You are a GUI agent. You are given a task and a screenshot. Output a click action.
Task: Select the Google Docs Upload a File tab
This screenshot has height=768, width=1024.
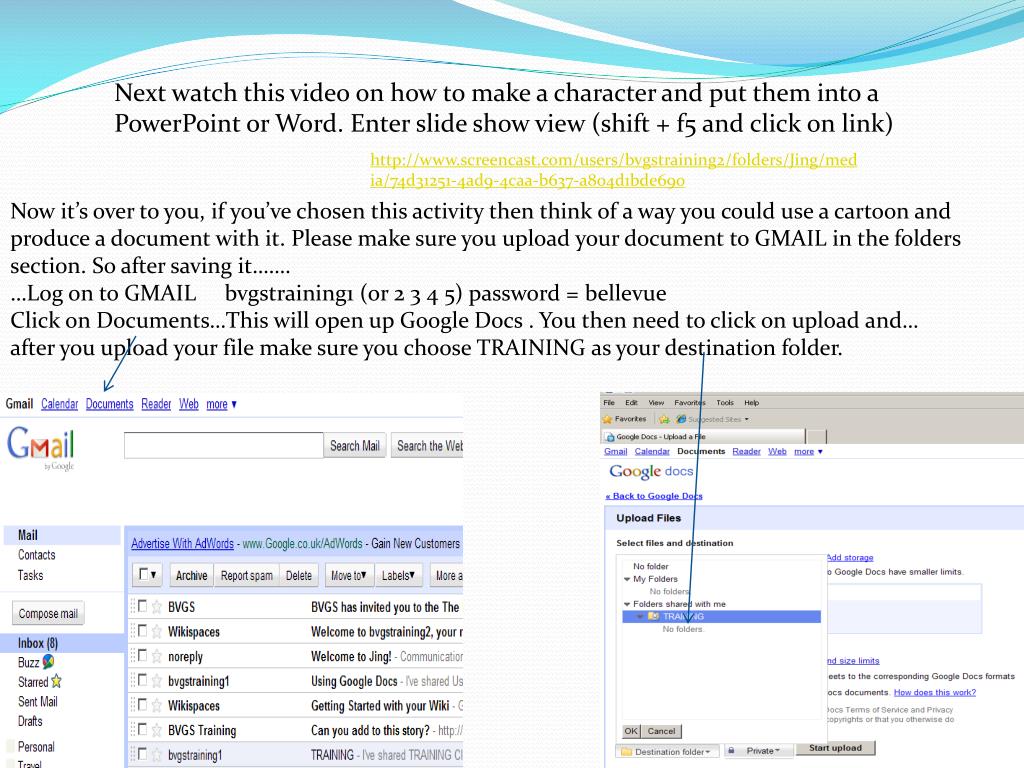point(703,436)
